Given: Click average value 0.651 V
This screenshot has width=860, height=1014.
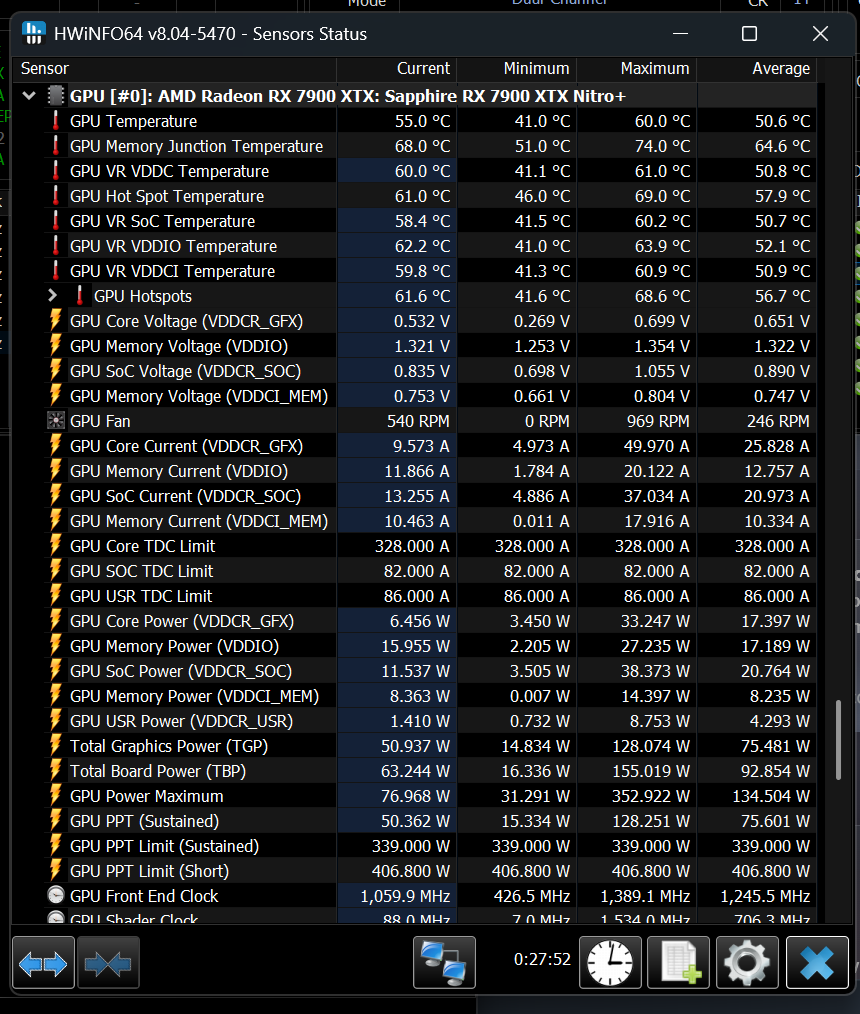Looking at the screenshot, I should click(x=782, y=321).
